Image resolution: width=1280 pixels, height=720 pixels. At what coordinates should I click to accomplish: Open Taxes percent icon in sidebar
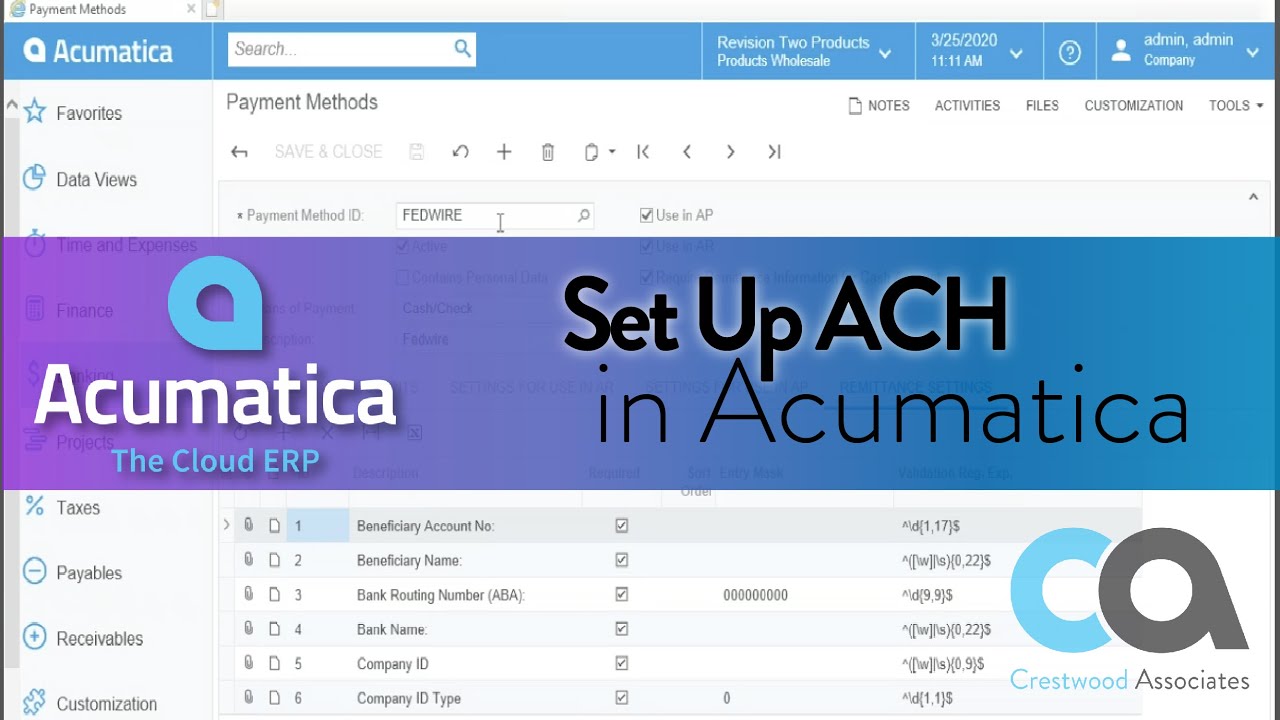[35, 506]
